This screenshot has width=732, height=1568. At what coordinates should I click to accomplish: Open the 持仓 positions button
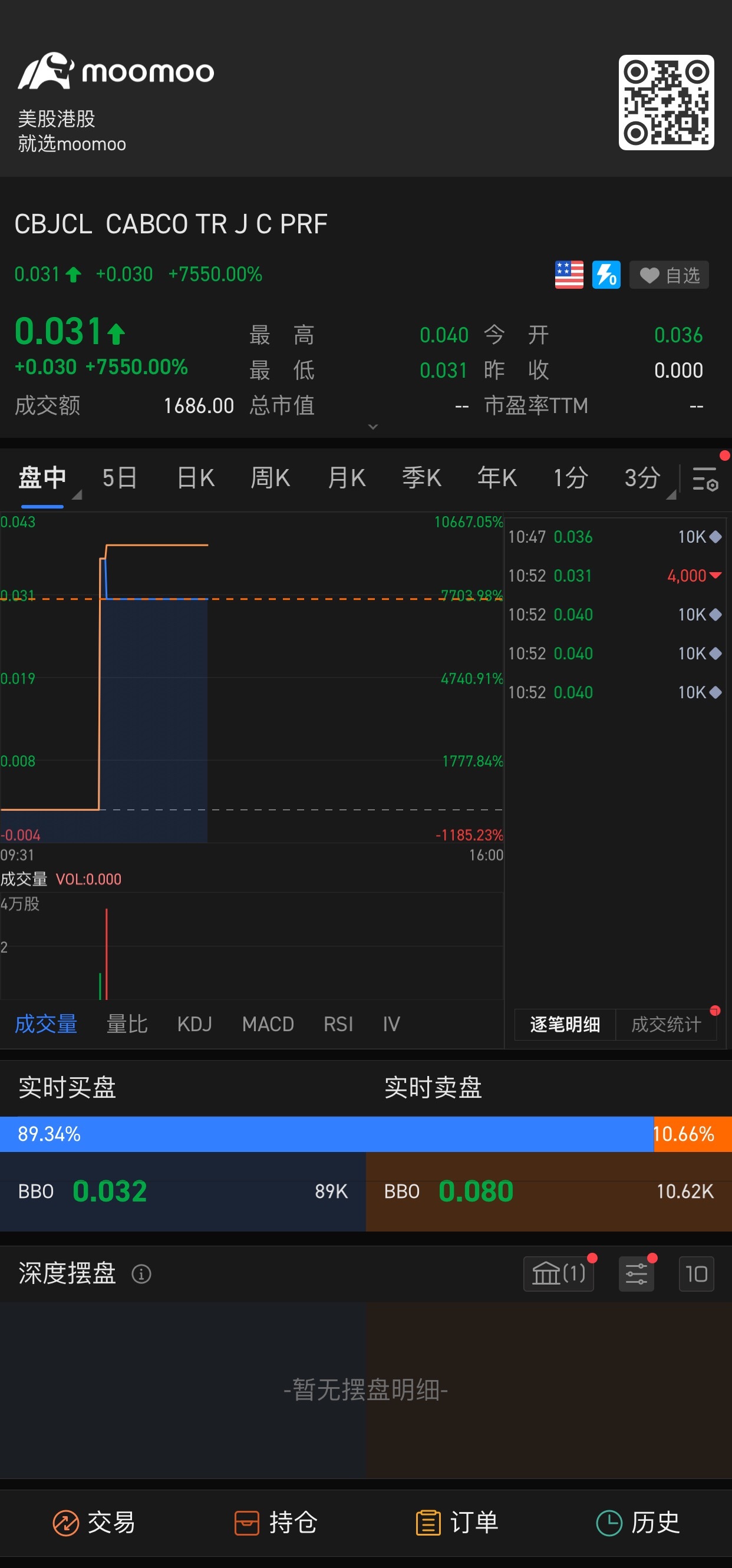click(275, 1523)
